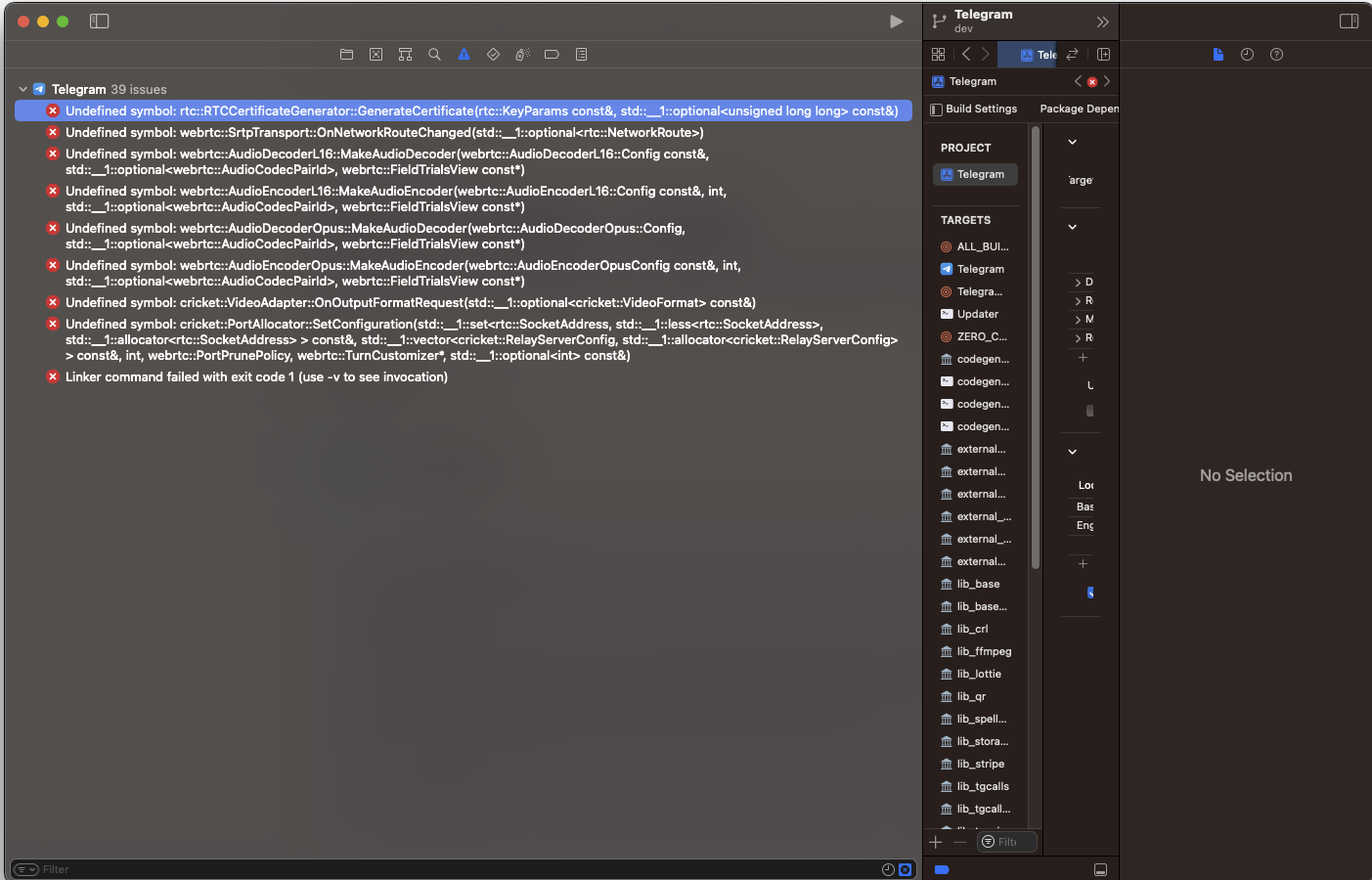1372x880 pixels.
Task: Toggle the left navigator sidebar visibility
Action: pyautogui.click(x=99, y=21)
